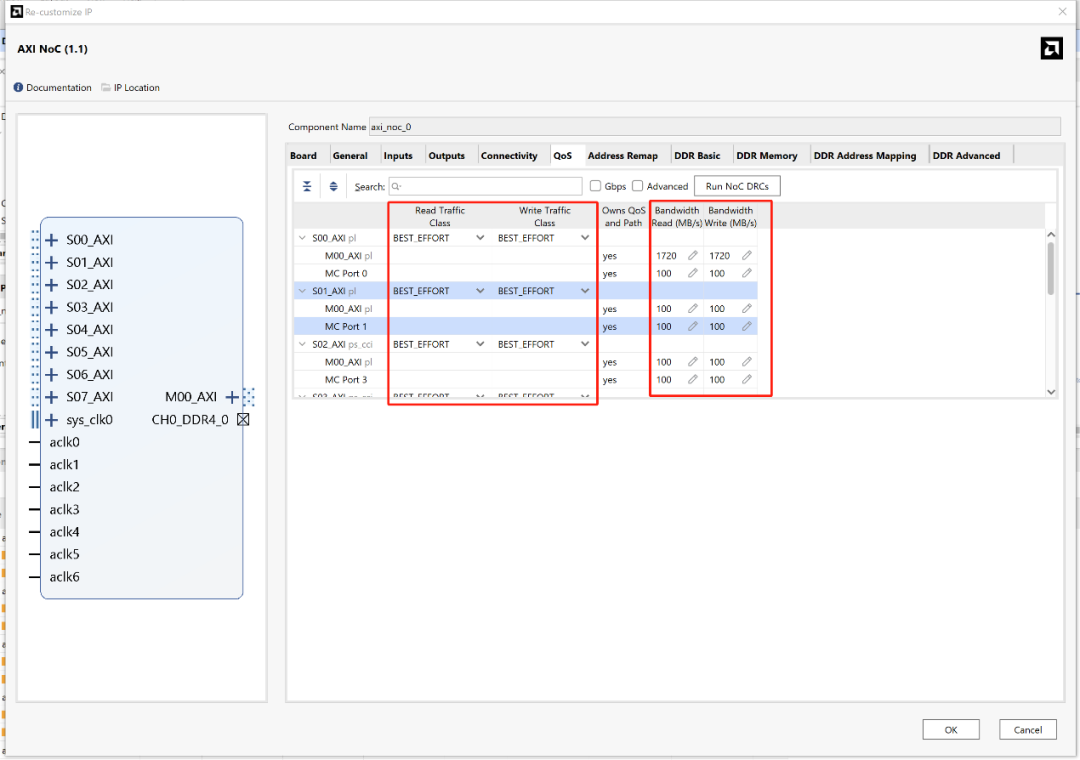This screenshot has width=1080, height=760.
Task: Click the QoS table vertical scrollbar
Action: (1050, 268)
